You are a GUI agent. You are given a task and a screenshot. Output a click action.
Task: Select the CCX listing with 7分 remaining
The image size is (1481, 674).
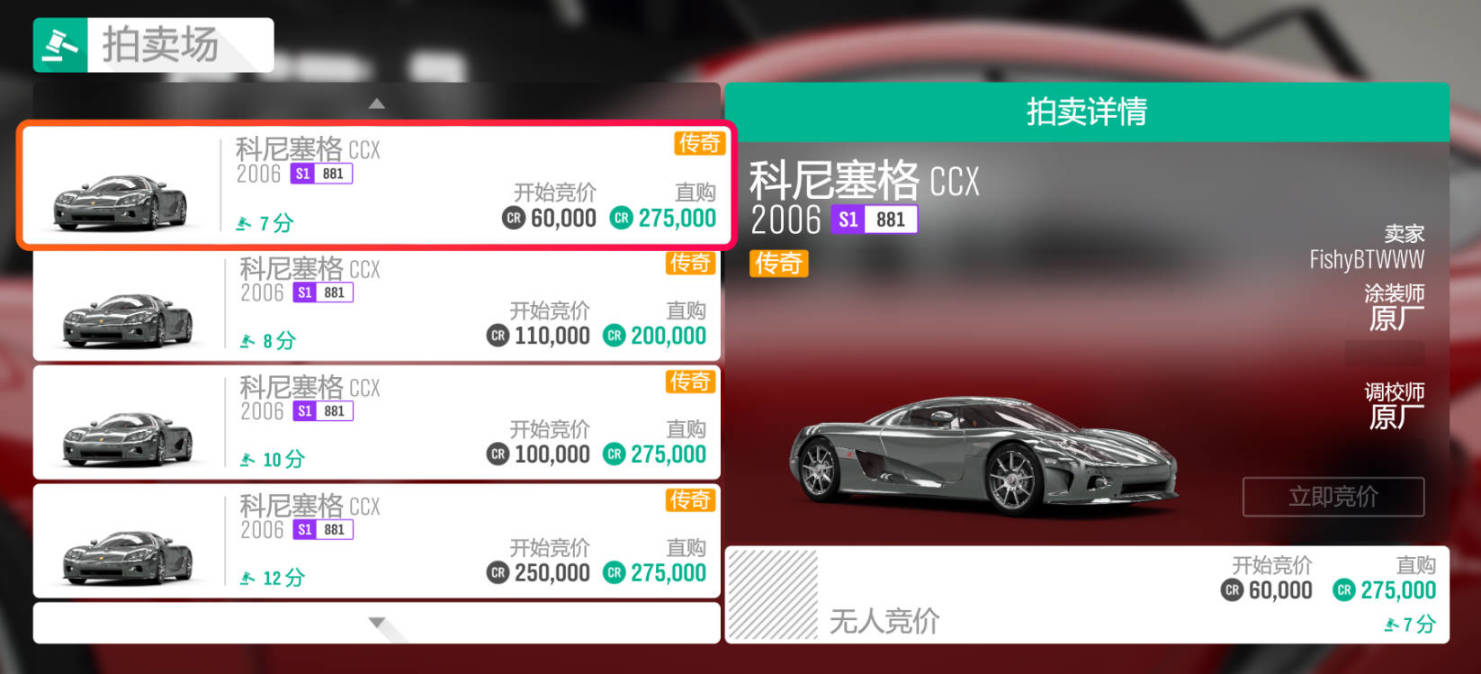click(376, 185)
